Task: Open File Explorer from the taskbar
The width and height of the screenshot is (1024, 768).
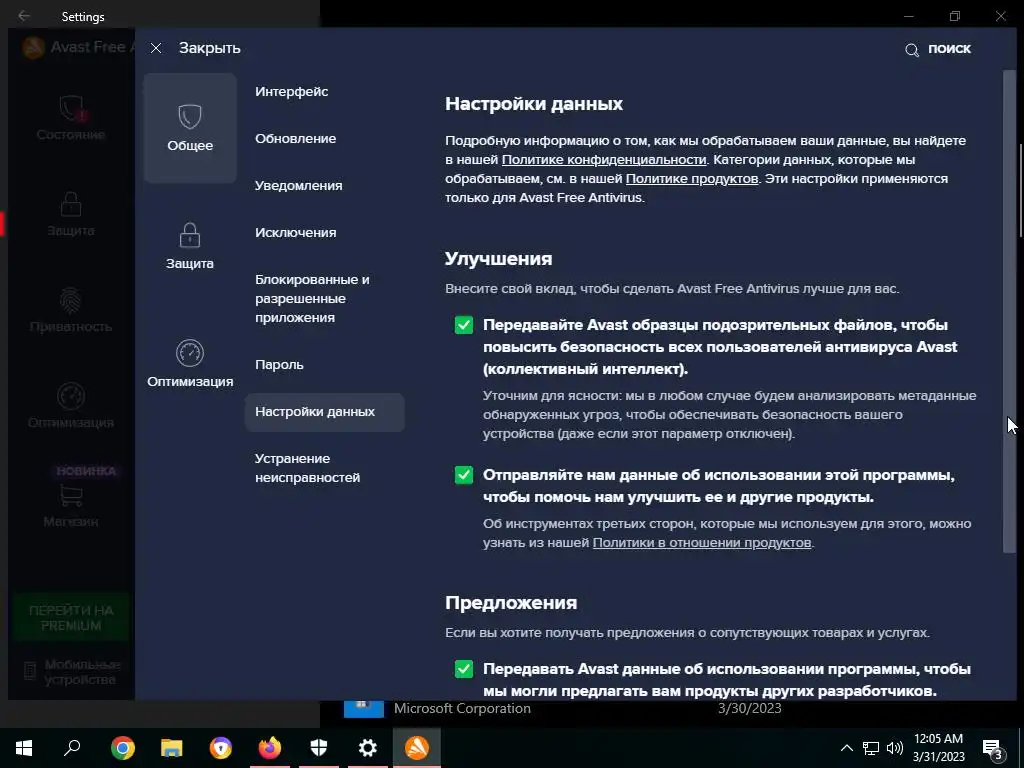Action: [172, 748]
